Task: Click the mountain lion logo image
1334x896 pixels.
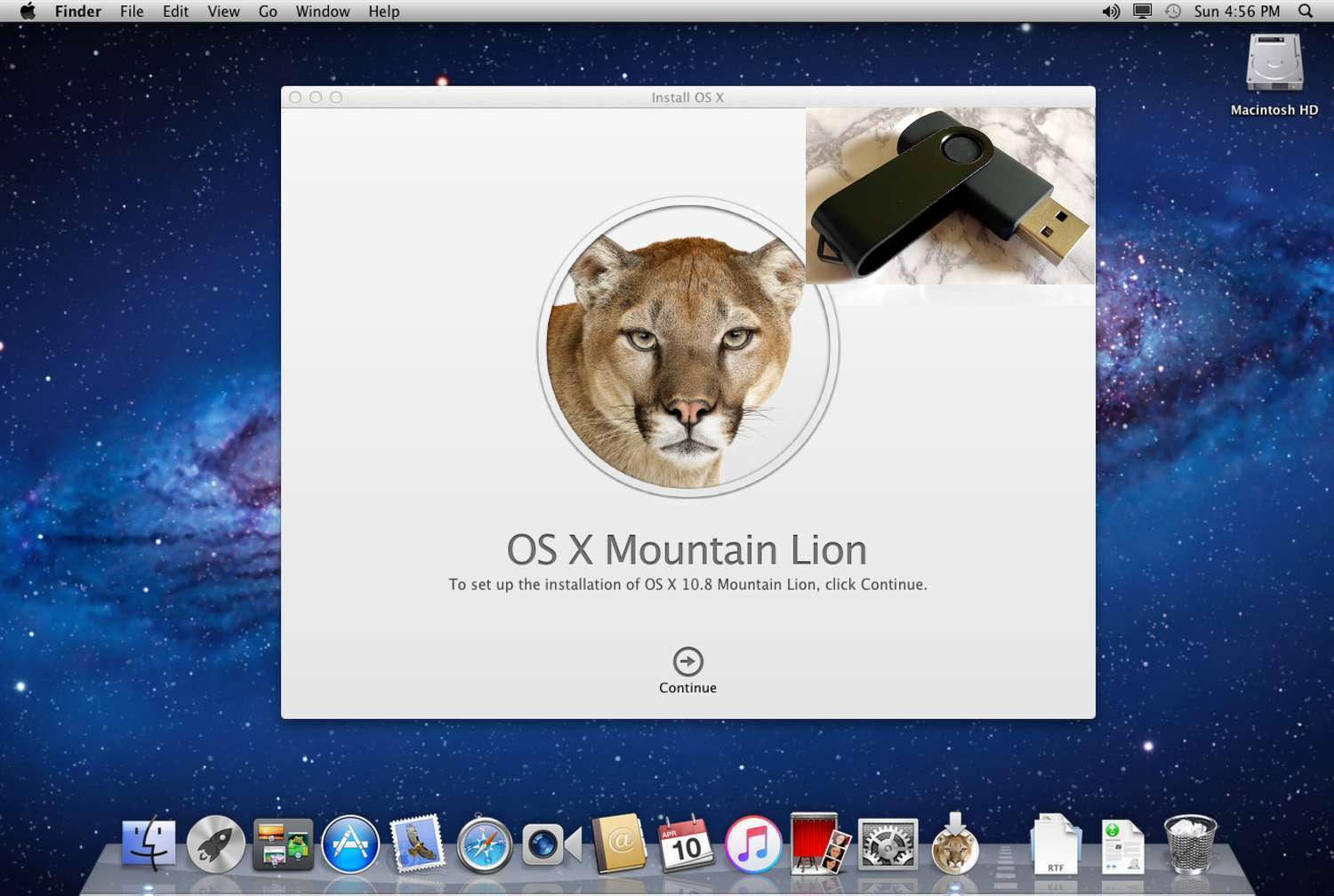Action: (x=687, y=347)
